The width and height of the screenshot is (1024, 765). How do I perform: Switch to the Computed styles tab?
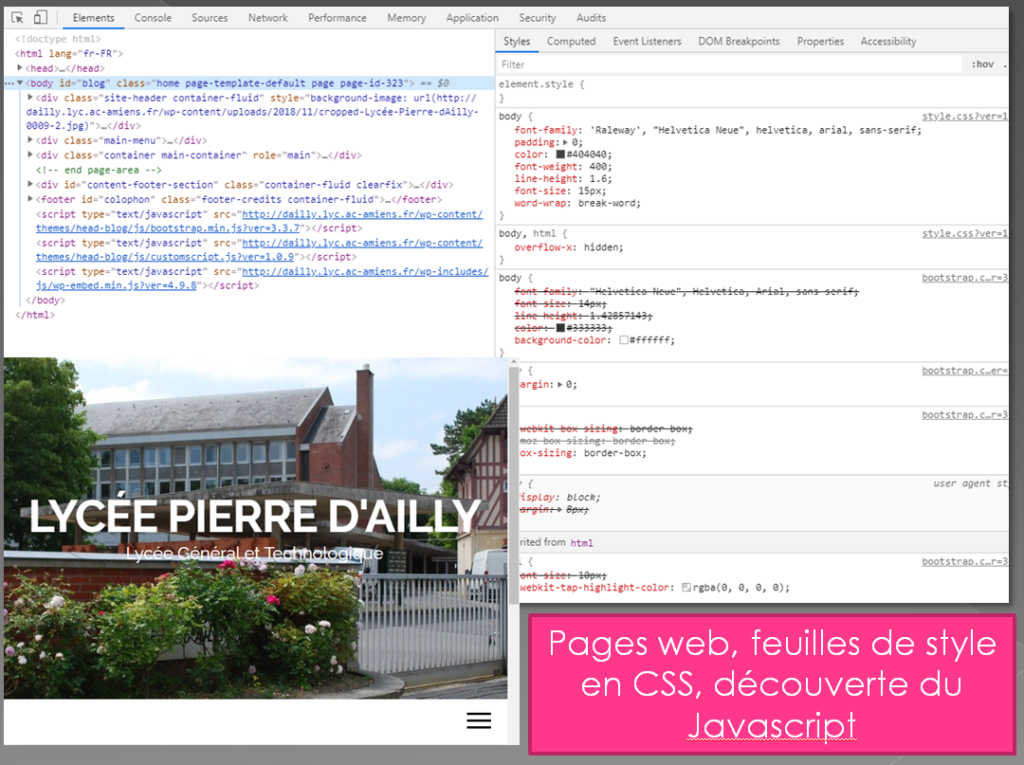(571, 42)
